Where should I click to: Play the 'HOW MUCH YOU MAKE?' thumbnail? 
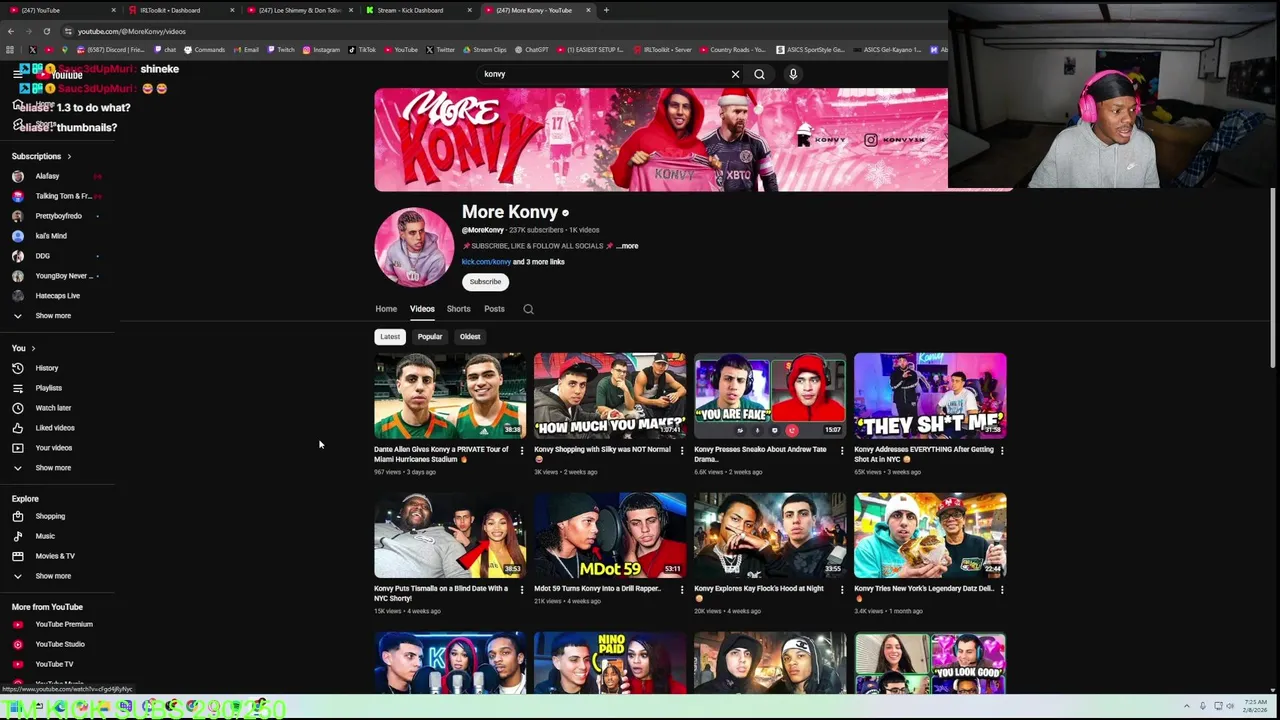[x=610, y=396]
